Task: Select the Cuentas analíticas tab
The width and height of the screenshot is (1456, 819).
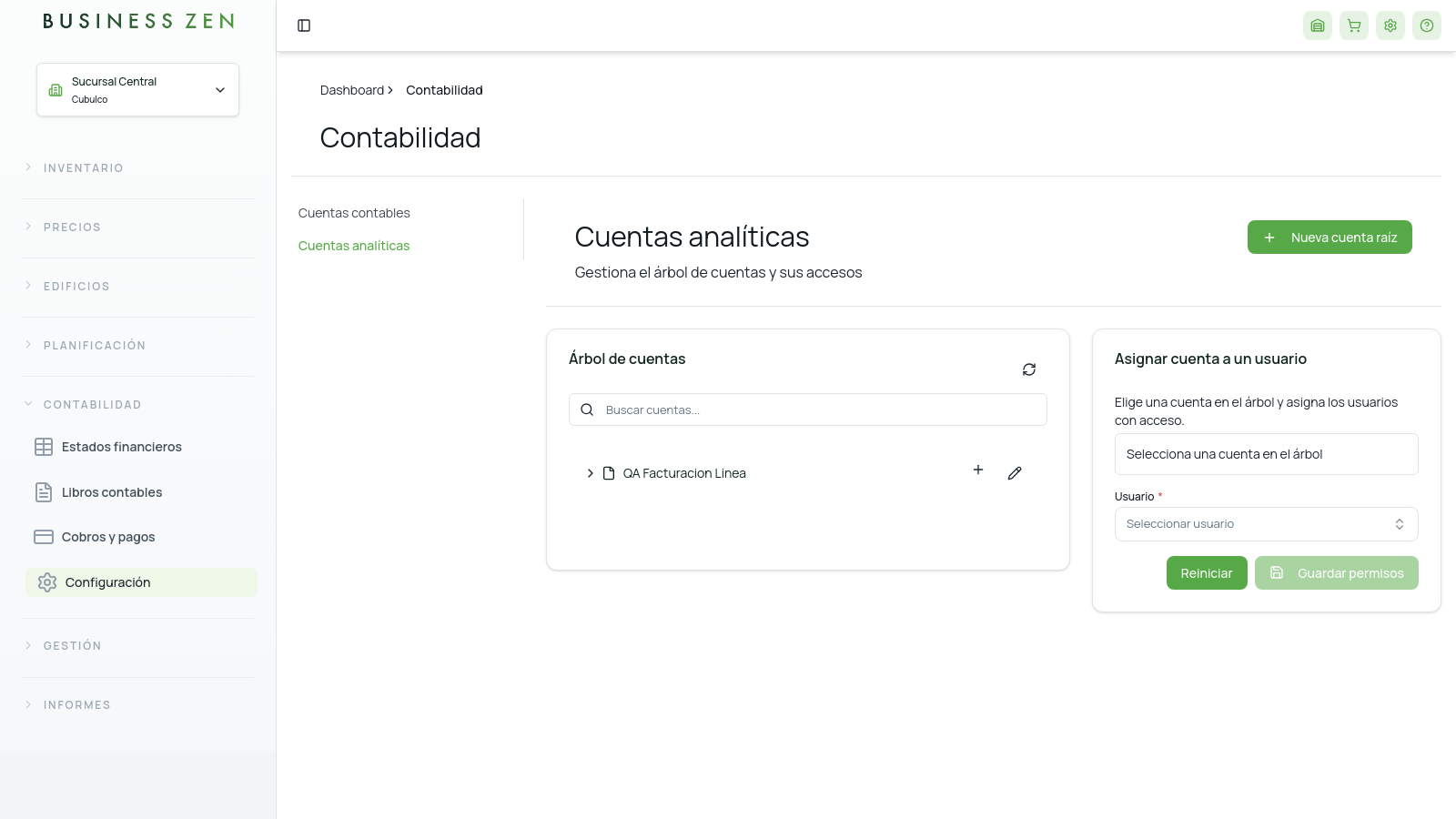Action: click(354, 246)
